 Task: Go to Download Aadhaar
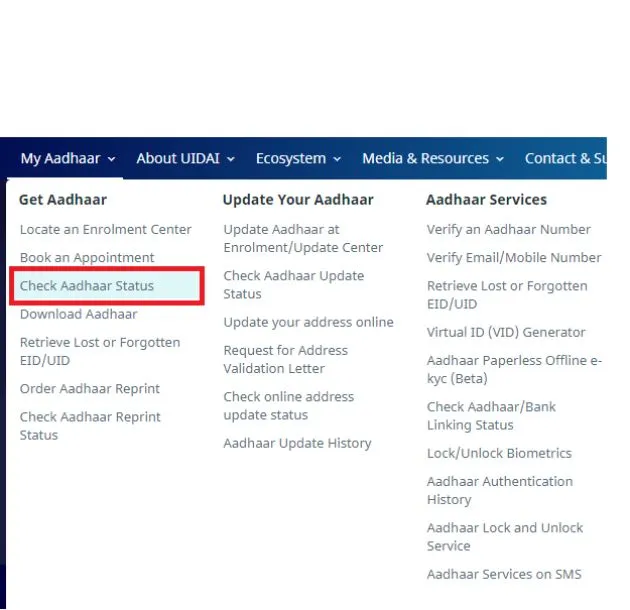pos(78,314)
